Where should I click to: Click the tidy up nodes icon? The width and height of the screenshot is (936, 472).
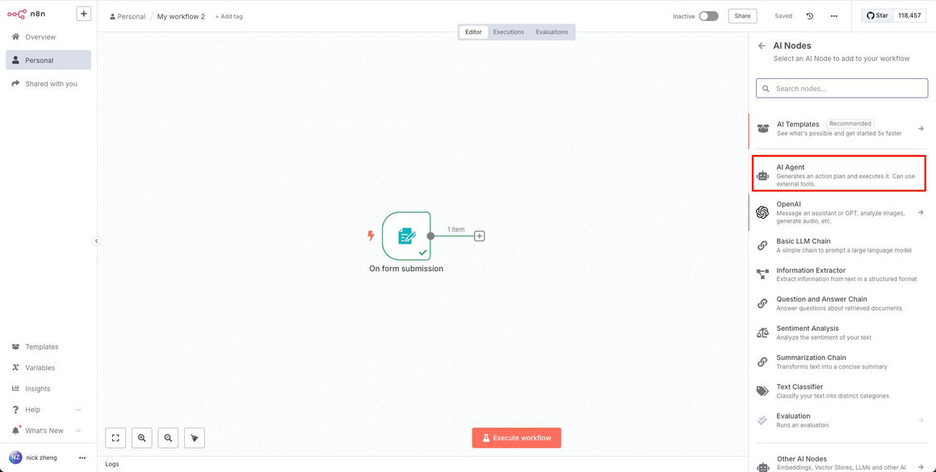[195, 437]
